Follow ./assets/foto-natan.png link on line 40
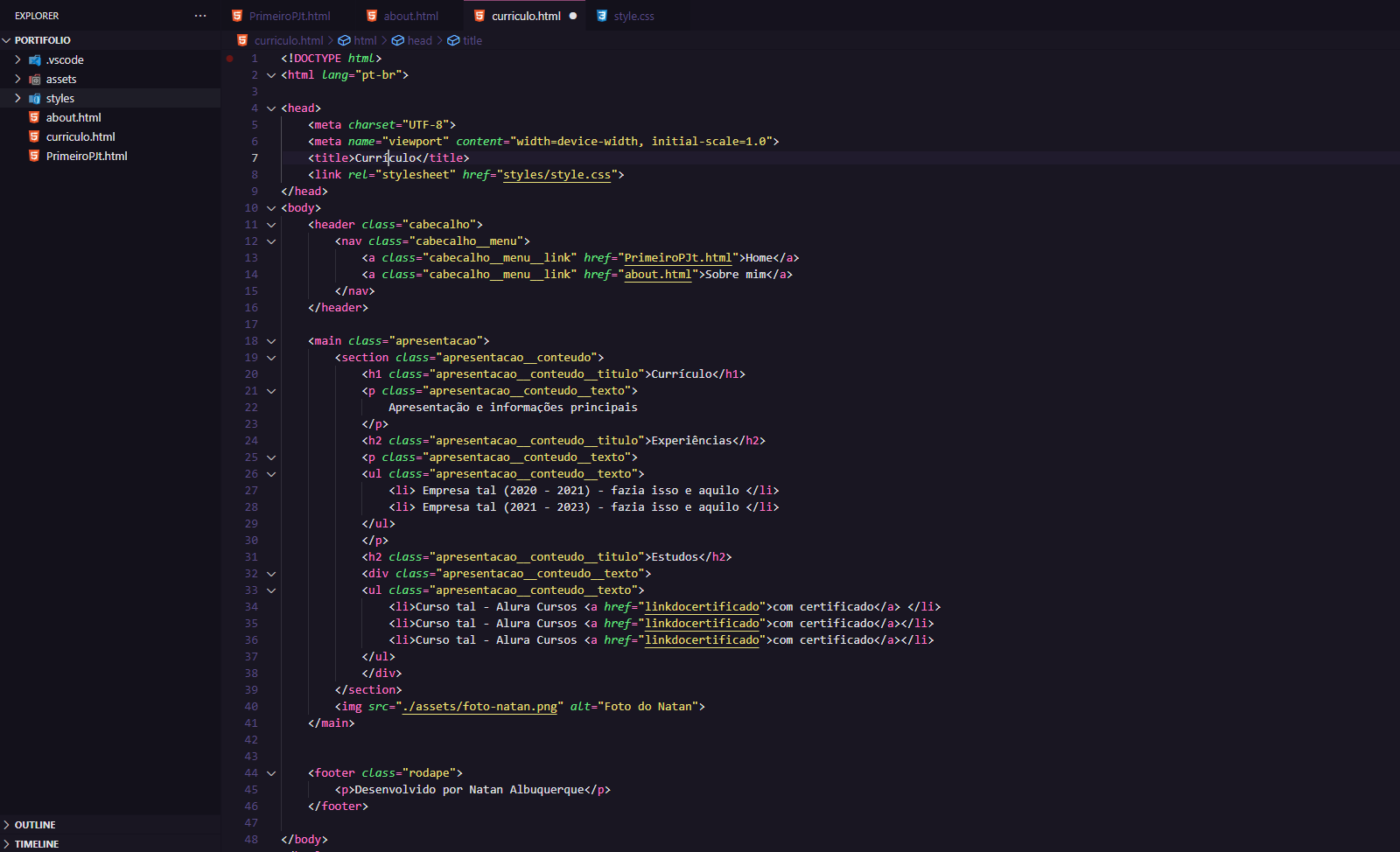 (479, 707)
